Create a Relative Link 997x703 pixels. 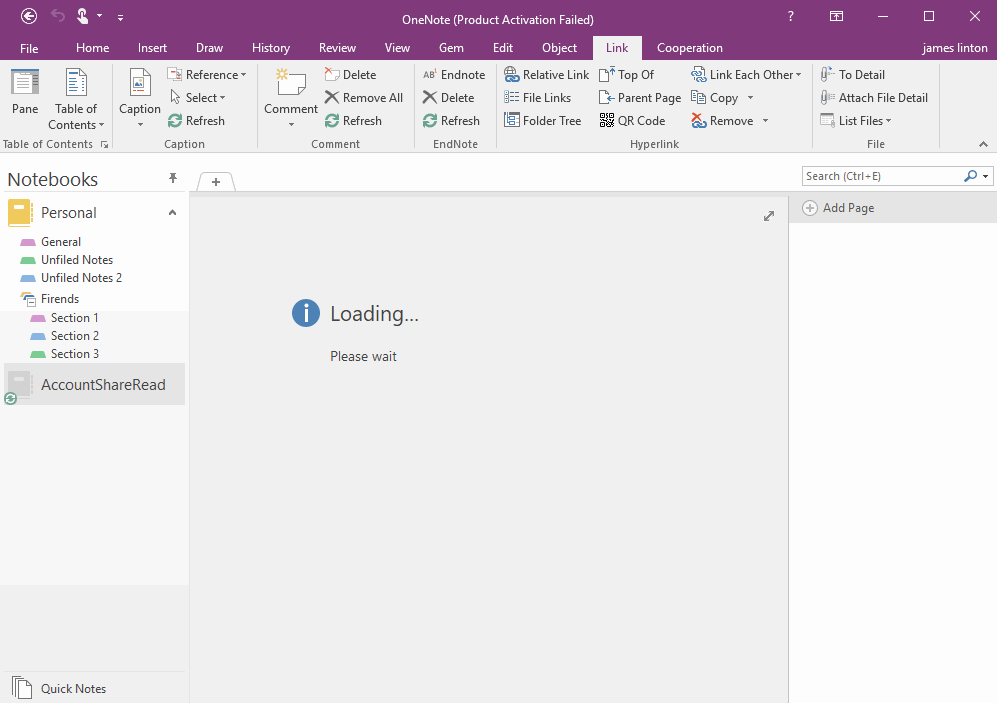pos(546,73)
